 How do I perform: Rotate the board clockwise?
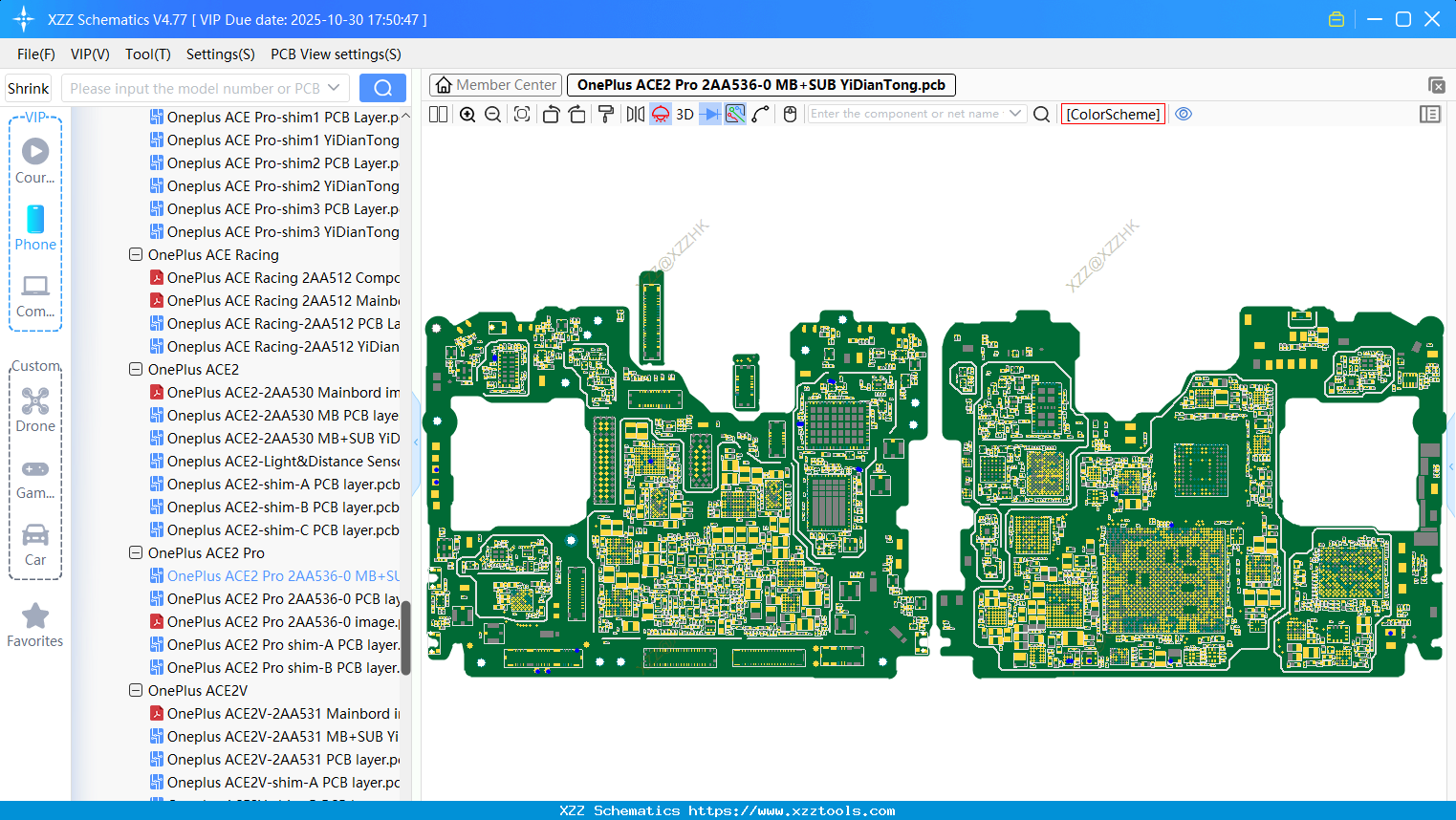(577, 115)
